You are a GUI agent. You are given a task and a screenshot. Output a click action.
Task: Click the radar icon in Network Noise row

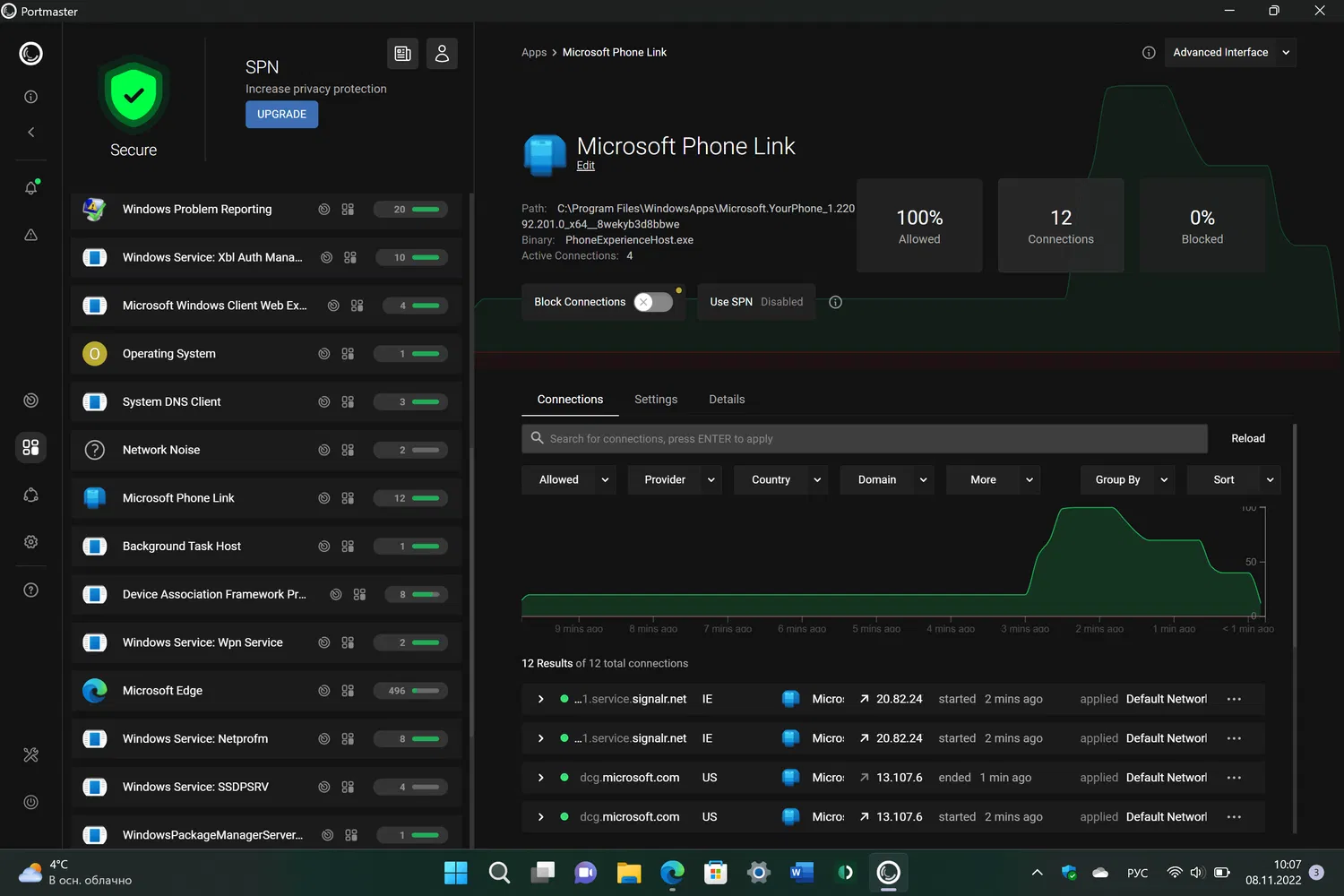click(x=324, y=450)
